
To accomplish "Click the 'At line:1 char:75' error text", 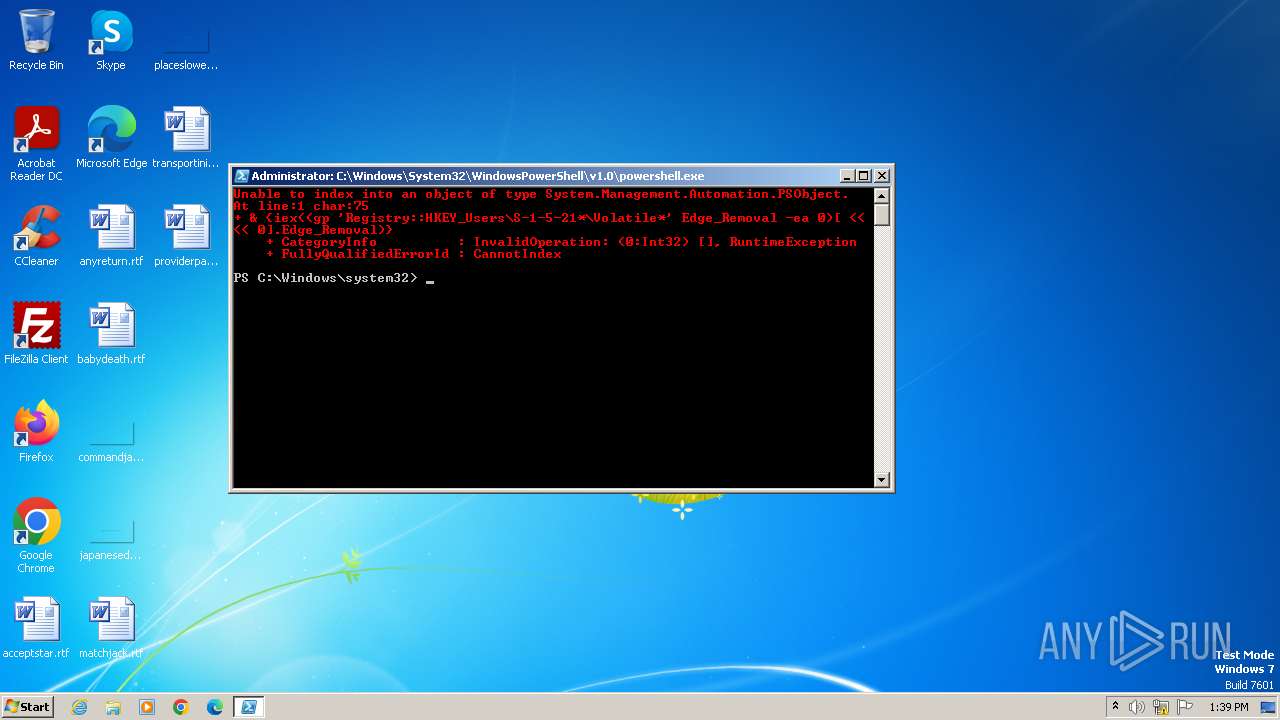I will [301, 206].
